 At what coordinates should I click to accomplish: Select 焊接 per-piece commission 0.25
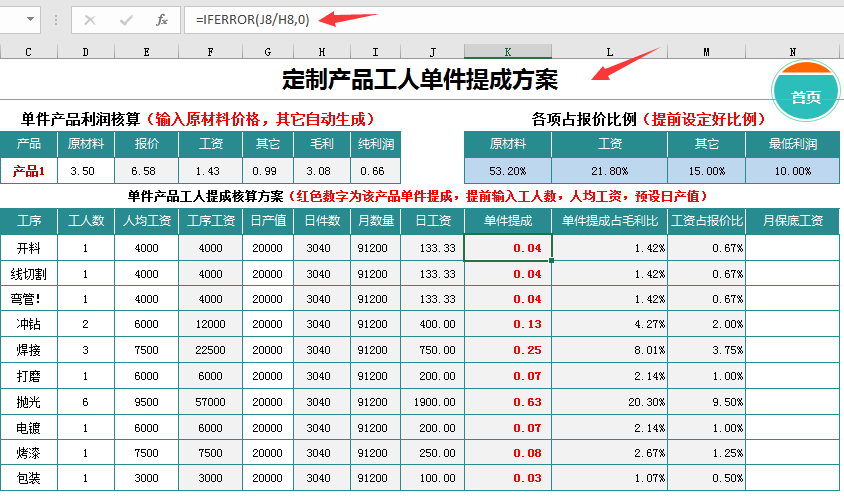(508, 350)
